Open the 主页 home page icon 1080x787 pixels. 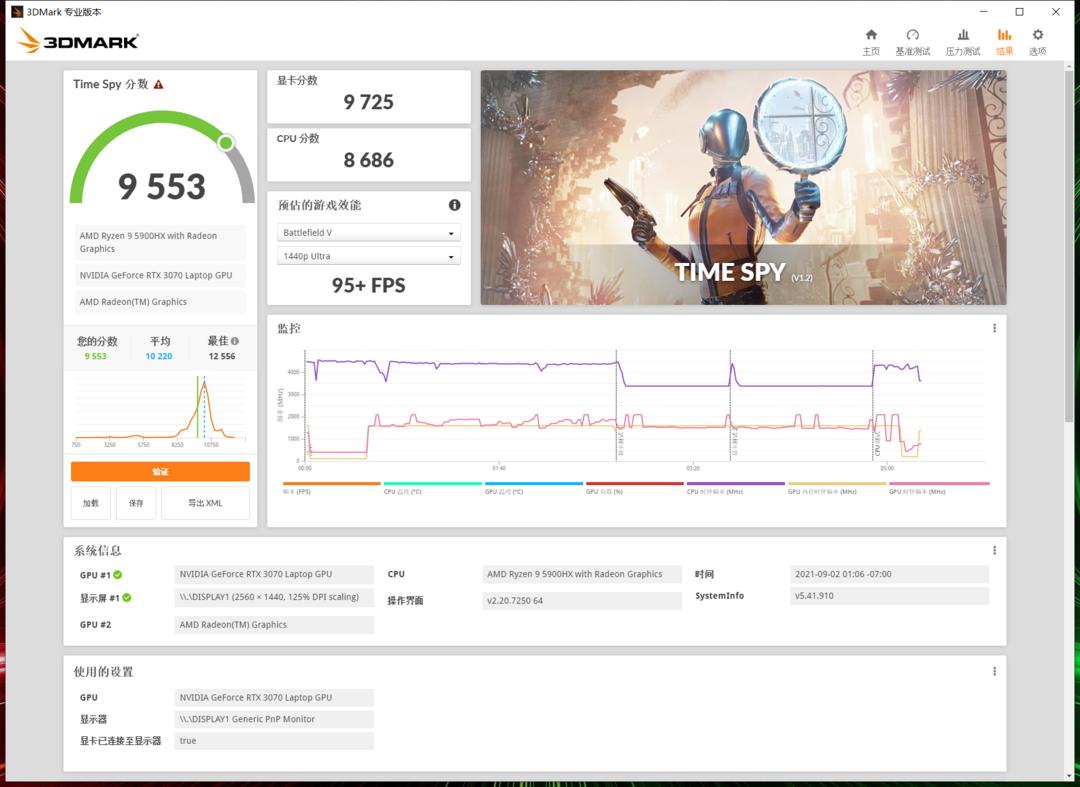click(871, 37)
